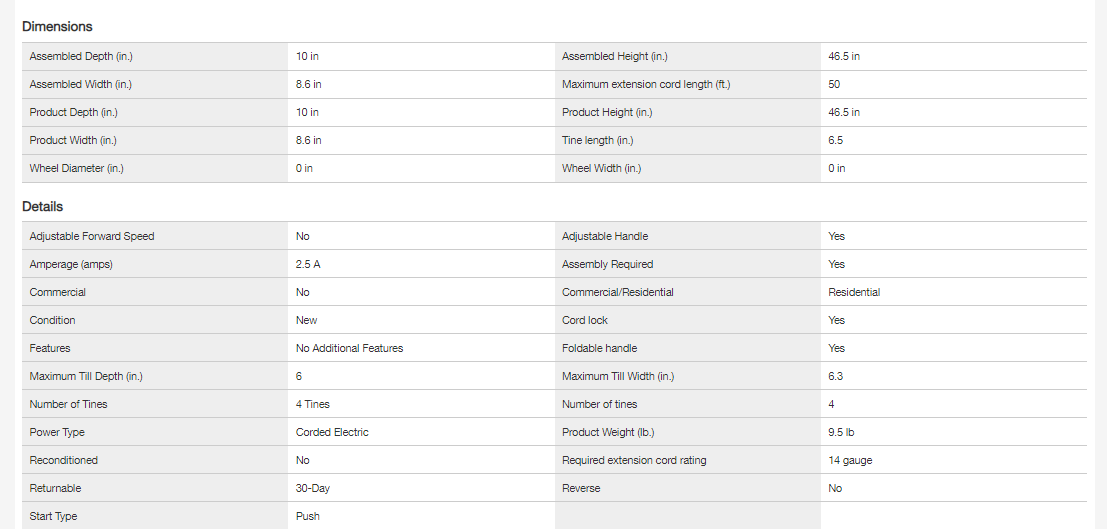The image size is (1107, 529).
Task: Select the Cord lock label
Action: [x=585, y=321]
